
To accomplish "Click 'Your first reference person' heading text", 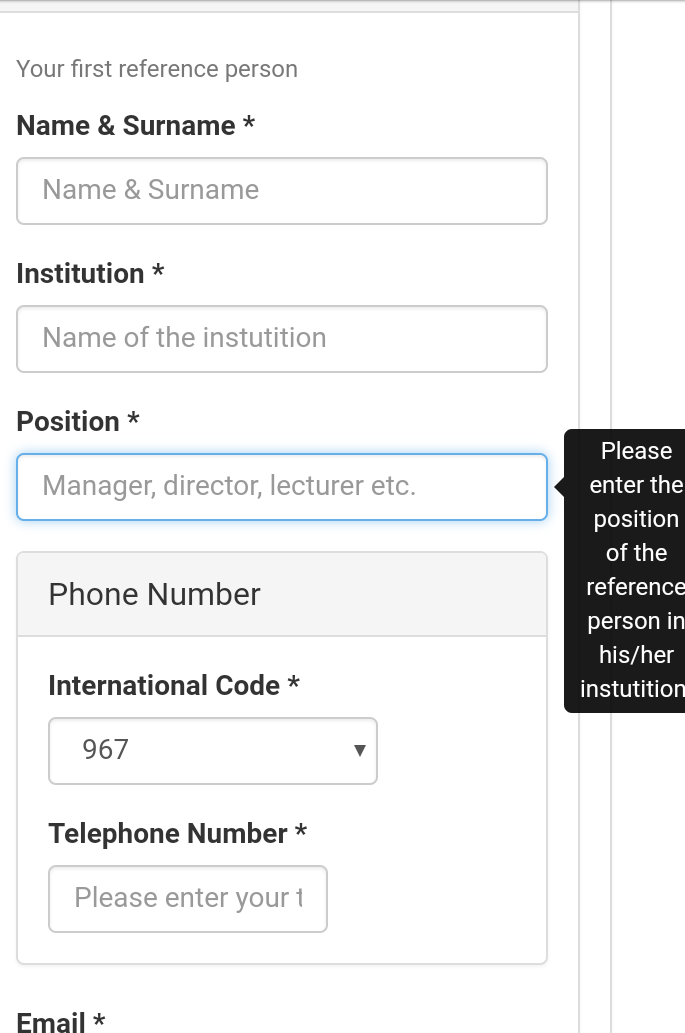I will (x=157, y=69).
